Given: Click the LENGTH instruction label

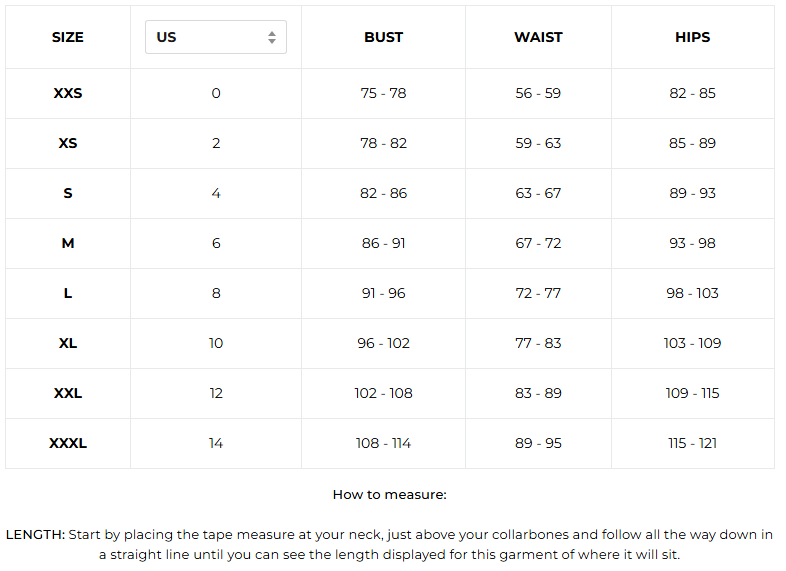Looking at the screenshot, I should pyautogui.click(x=35, y=535).
